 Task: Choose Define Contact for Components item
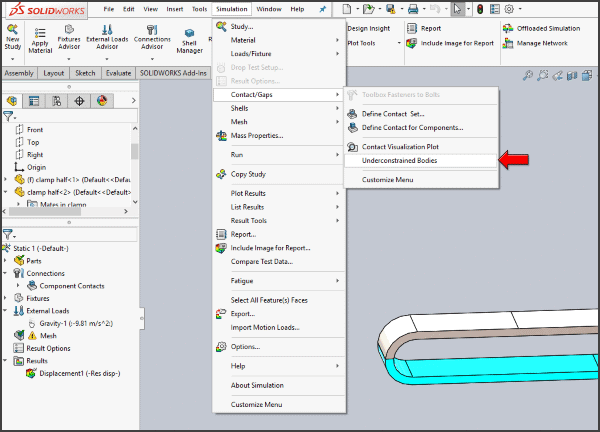coord(421,128)
